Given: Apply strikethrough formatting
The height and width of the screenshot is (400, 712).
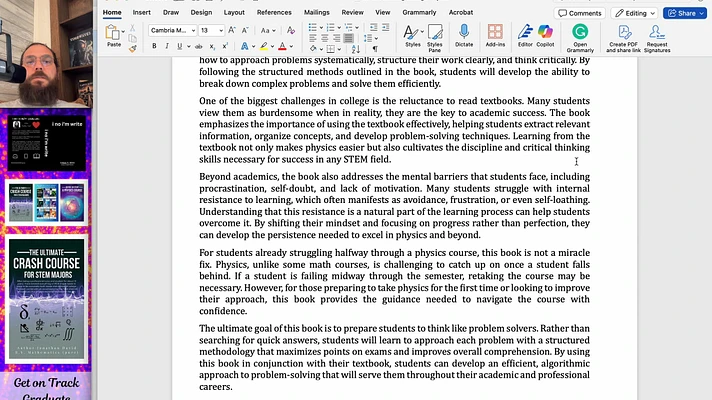Looking at the screenshot, I should pyautogui.click(x=198, y=46).
